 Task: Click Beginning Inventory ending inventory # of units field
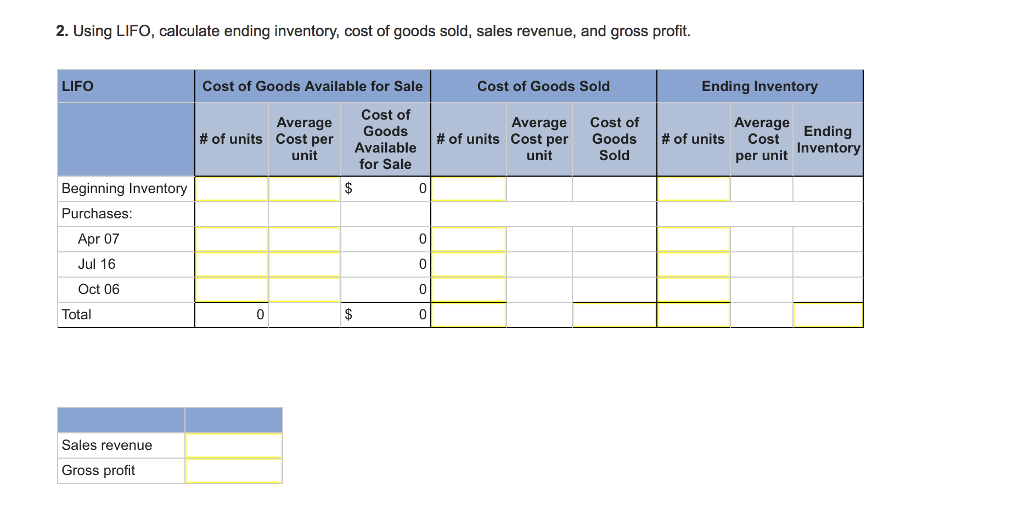click(x=694, y=189)
